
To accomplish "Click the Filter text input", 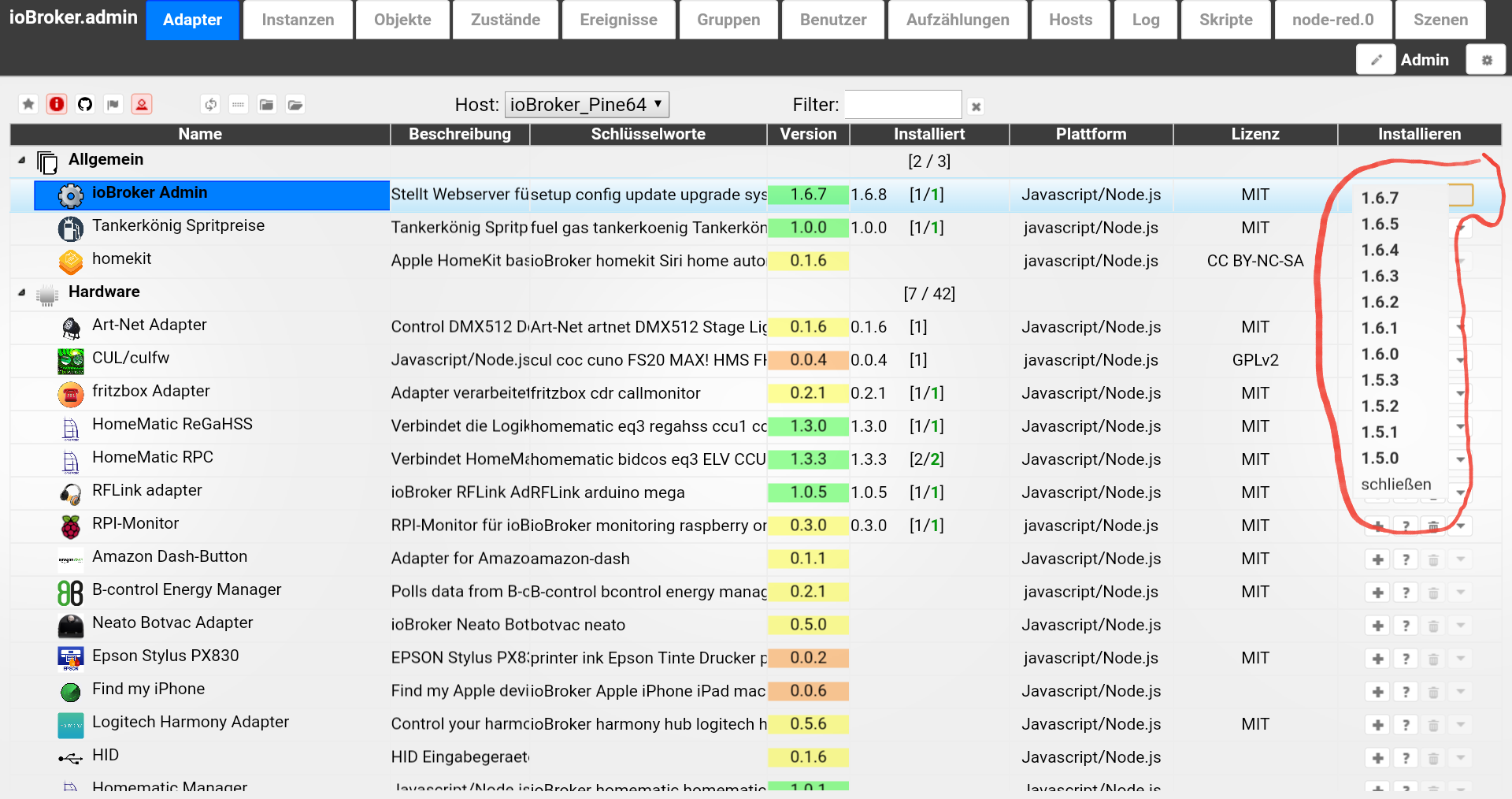I will pos(903,104).
